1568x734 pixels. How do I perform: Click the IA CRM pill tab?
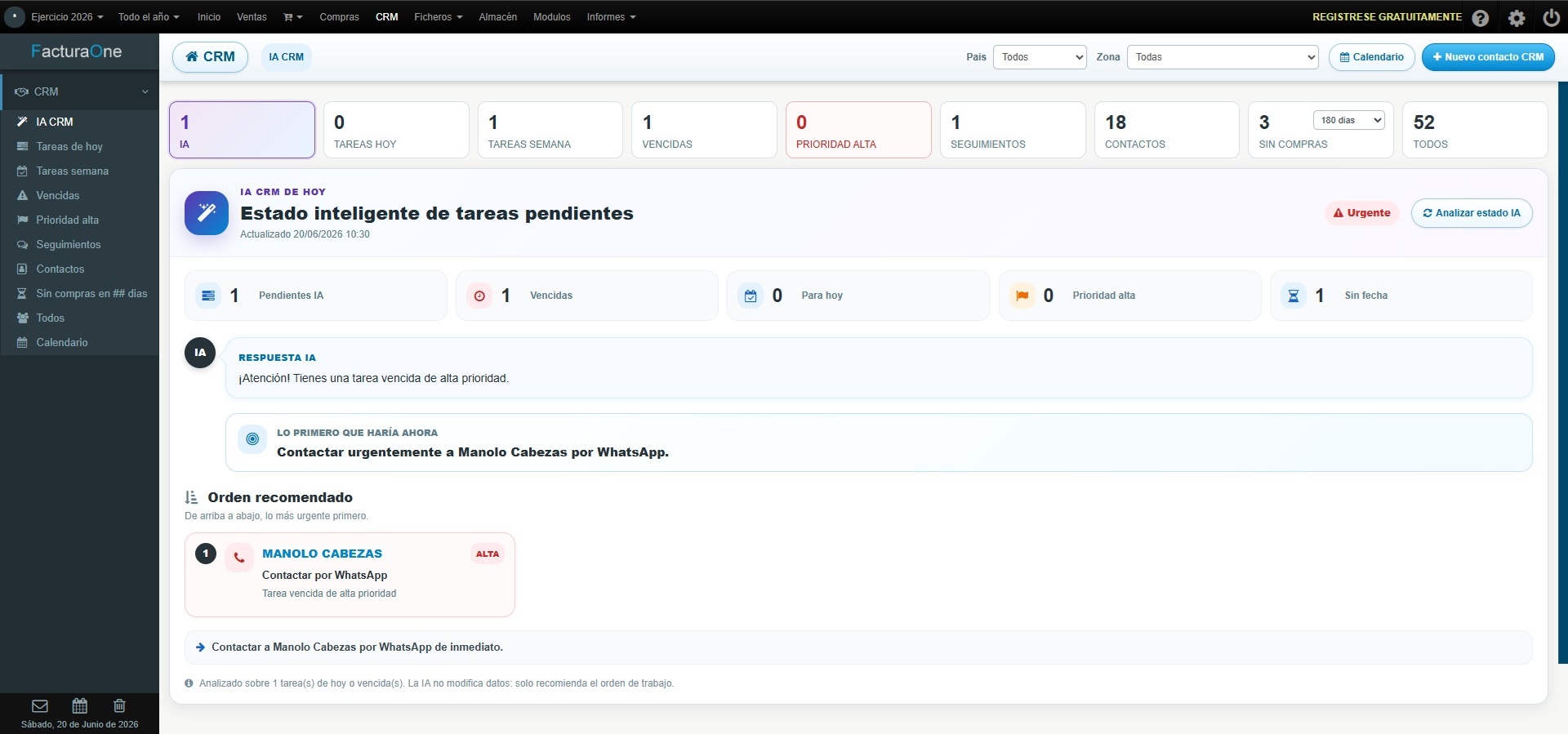[286, 57]
